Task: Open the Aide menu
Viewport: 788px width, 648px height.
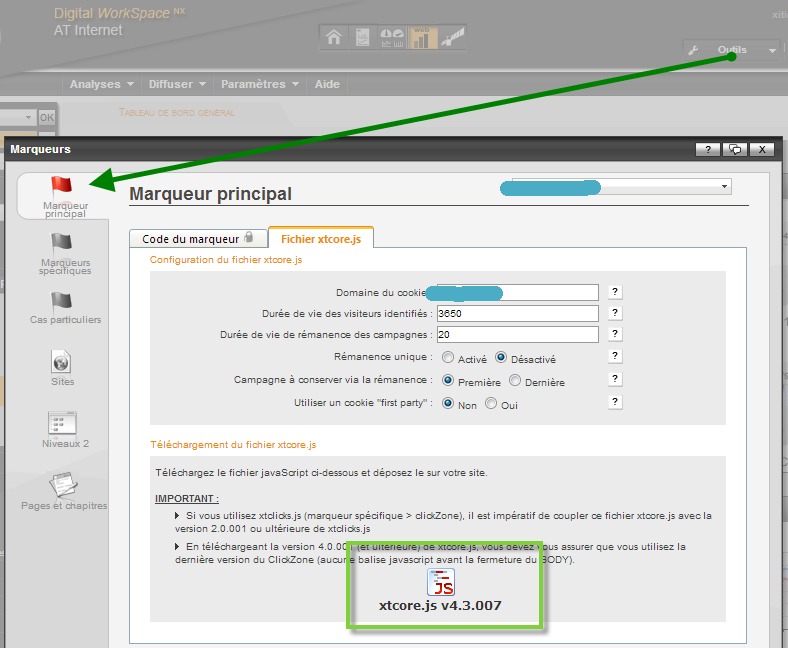Action: tap(327, 84)
